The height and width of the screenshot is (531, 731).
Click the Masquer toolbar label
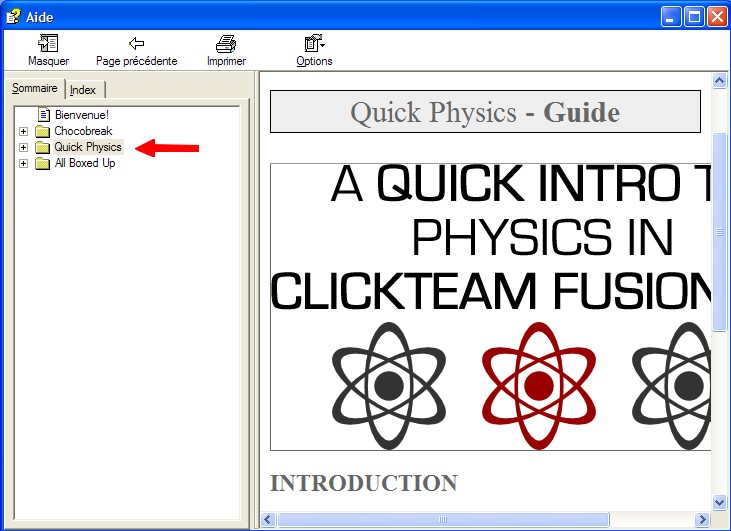coord(48,61)
